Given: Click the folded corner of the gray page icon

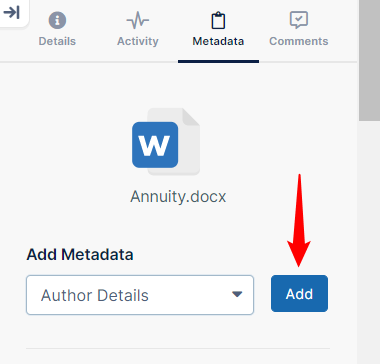Looking at the screenshot, I should tap(191, 117).
